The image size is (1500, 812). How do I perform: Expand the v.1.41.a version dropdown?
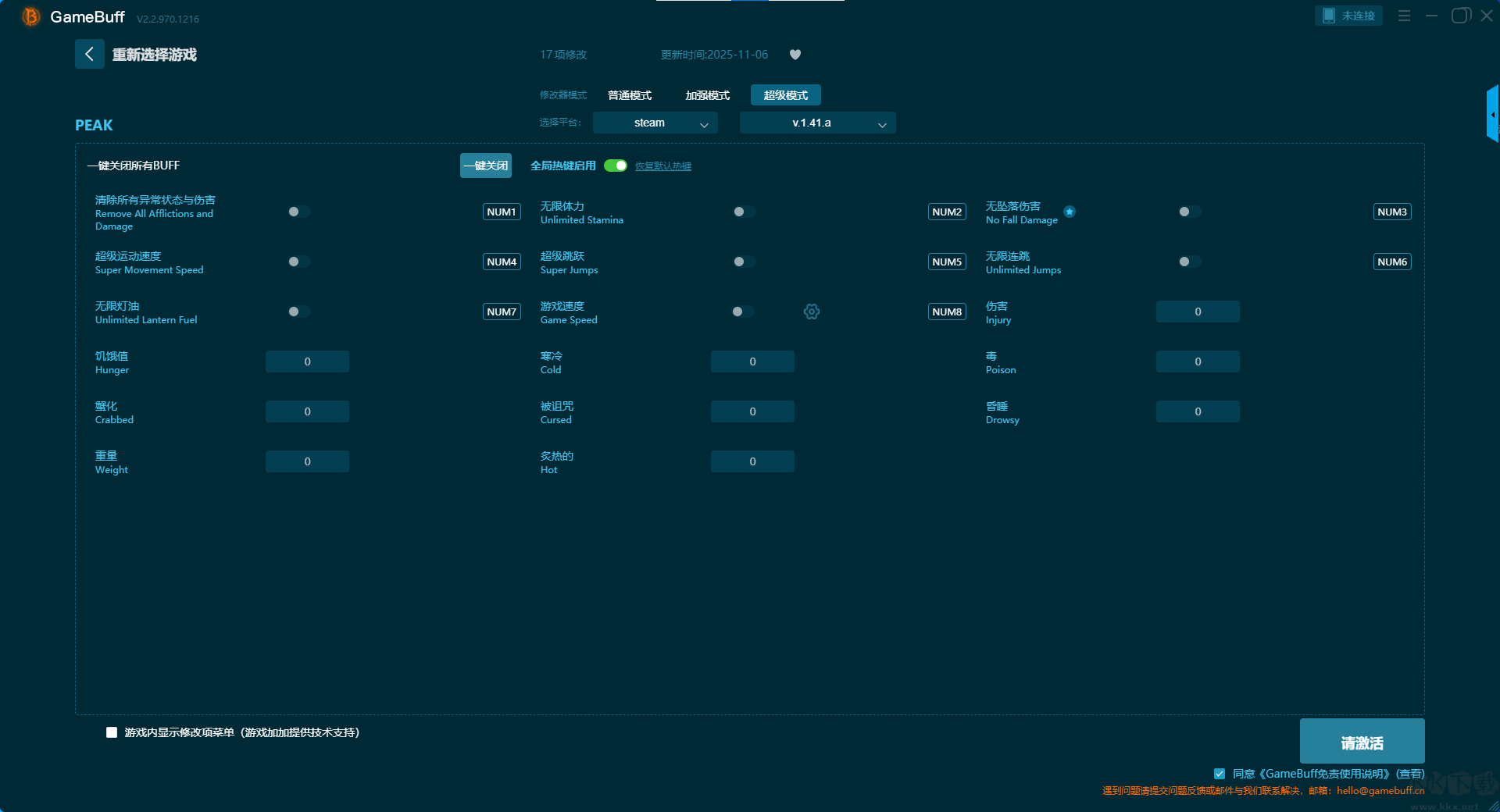click(x=817, y=123)
